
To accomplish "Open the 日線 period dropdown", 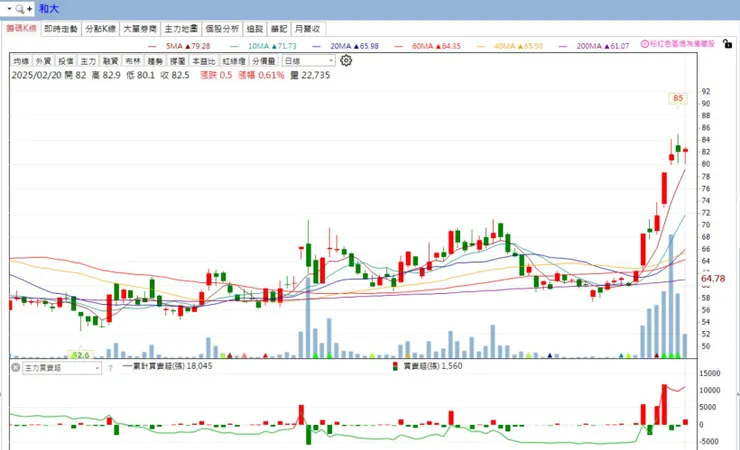I will (x=309, y=61).
